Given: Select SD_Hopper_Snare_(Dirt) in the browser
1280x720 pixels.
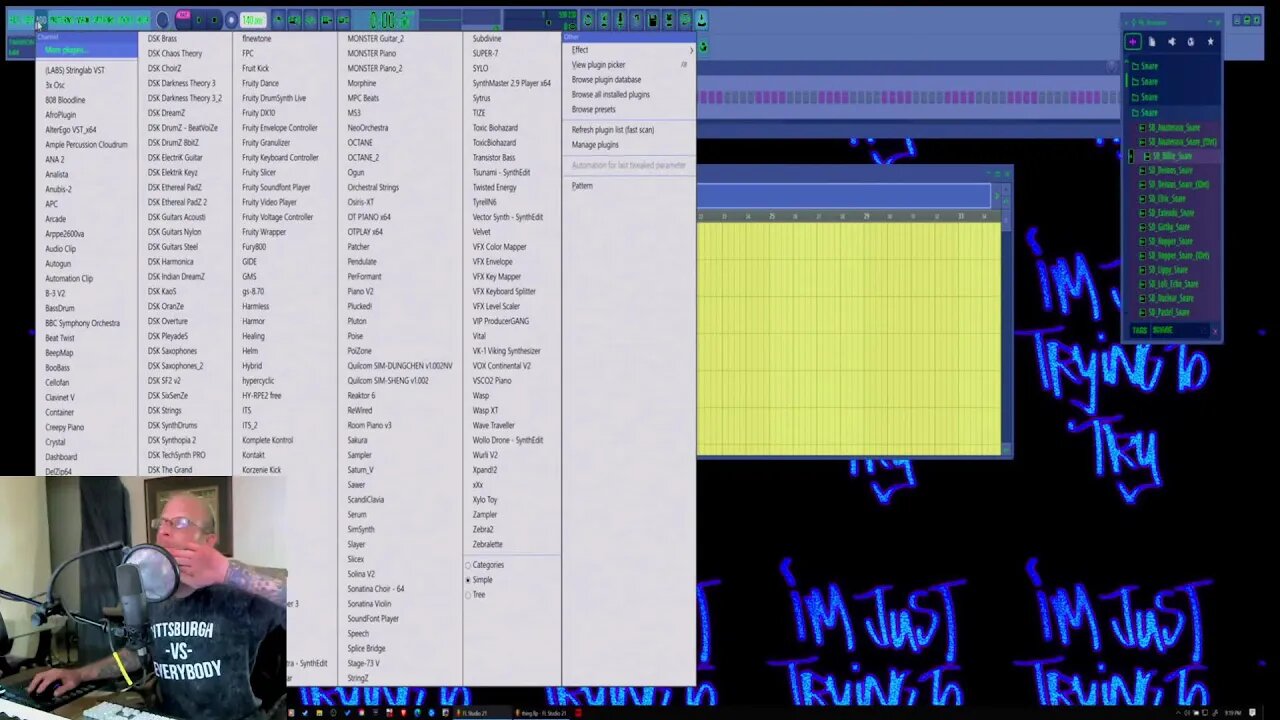Looking at the screenshot, I should click(x=1179, y=256).
